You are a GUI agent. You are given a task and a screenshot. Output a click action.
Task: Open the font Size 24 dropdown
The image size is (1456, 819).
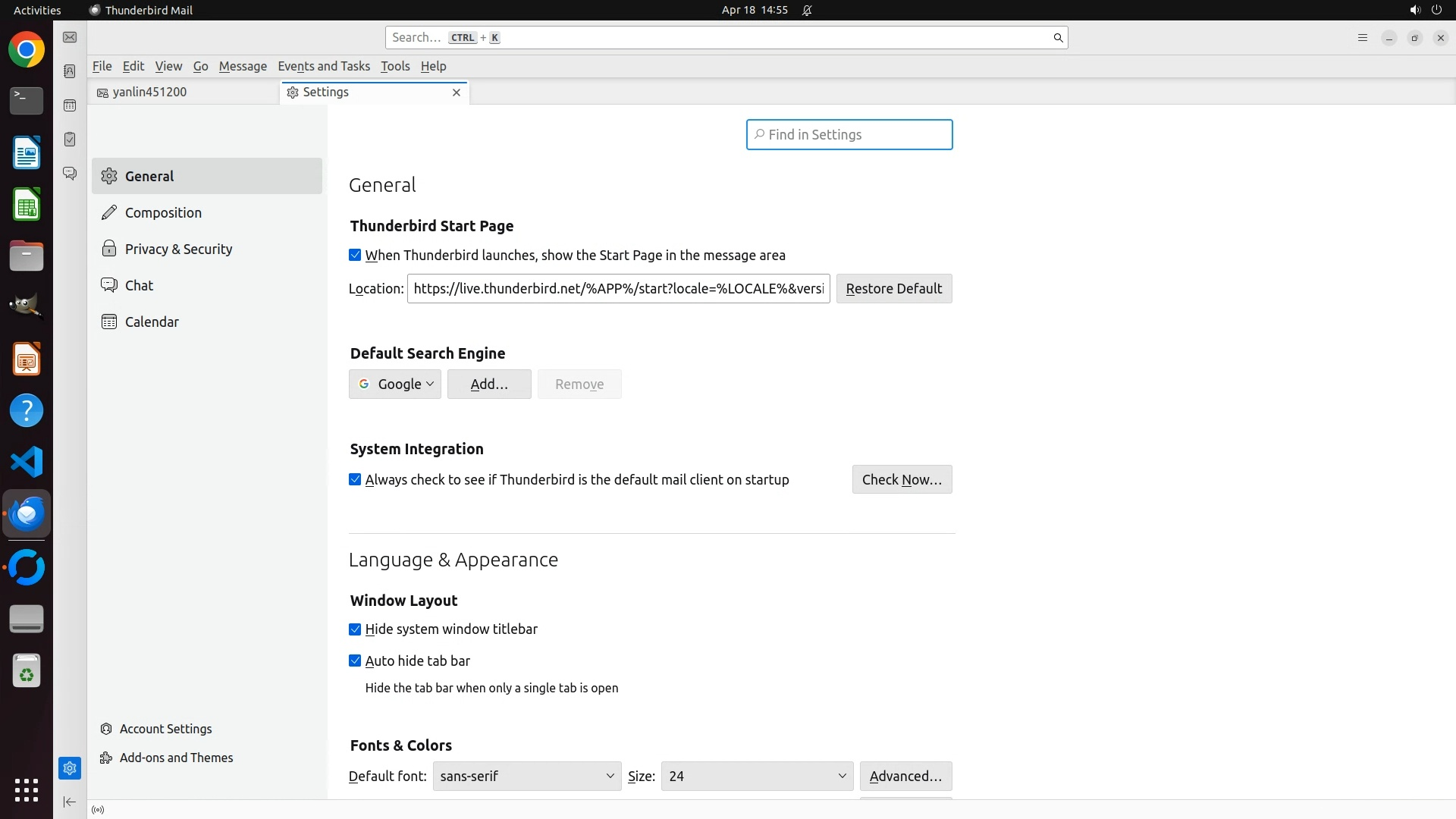pos(757,777)
